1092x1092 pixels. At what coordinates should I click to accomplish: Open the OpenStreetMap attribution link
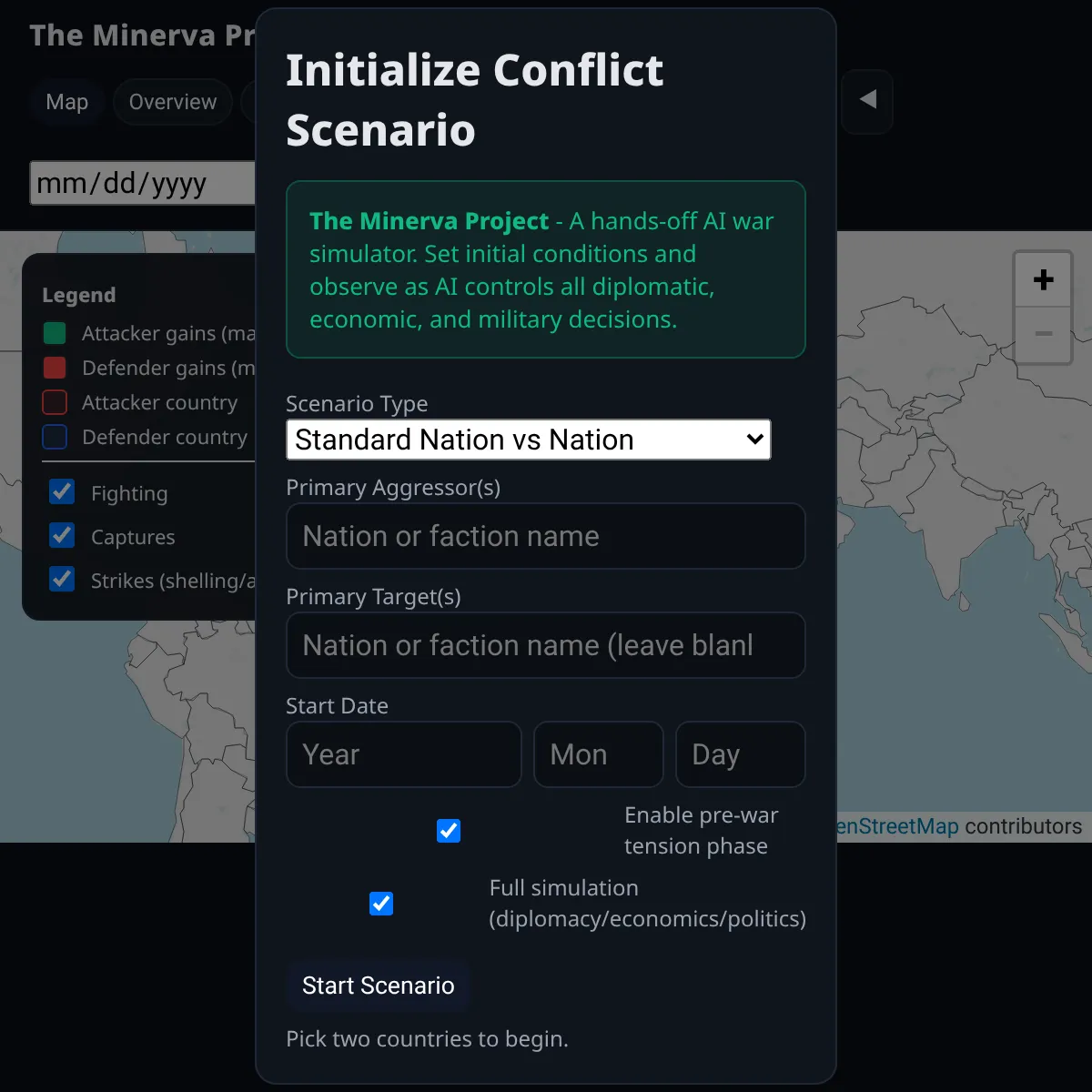[897, 826]
